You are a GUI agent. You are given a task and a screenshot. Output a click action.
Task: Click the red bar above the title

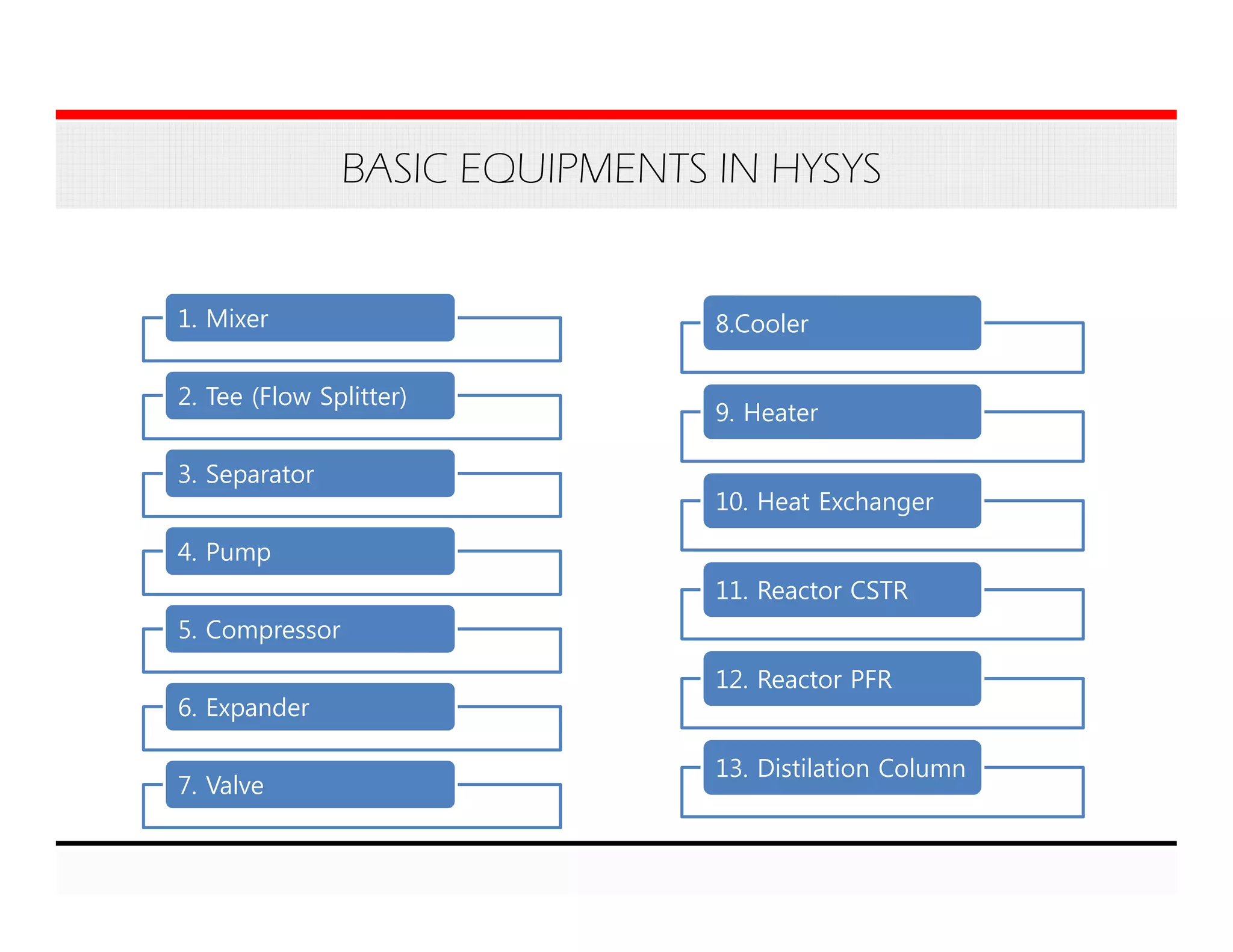click(615, 114)
